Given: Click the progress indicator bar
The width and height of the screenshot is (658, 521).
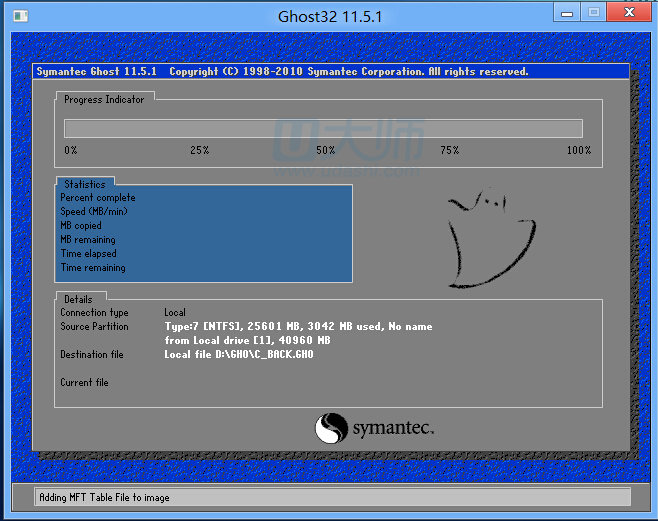Looking at the screenshot, I should [x=323, y=128].
